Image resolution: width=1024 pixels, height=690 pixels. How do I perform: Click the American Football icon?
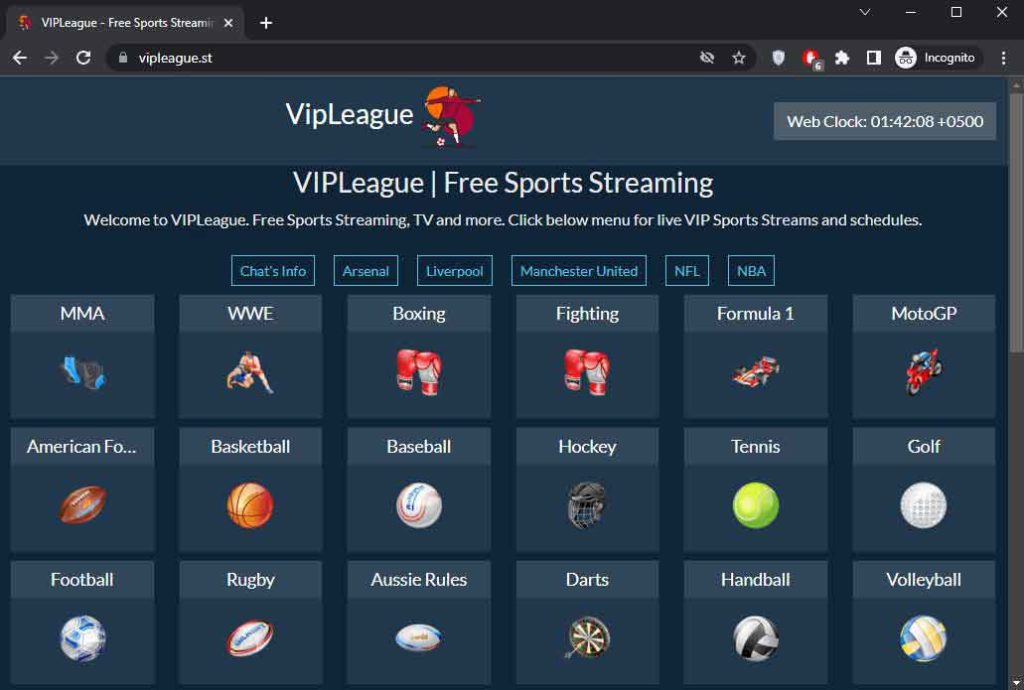(x=82, y=505)
